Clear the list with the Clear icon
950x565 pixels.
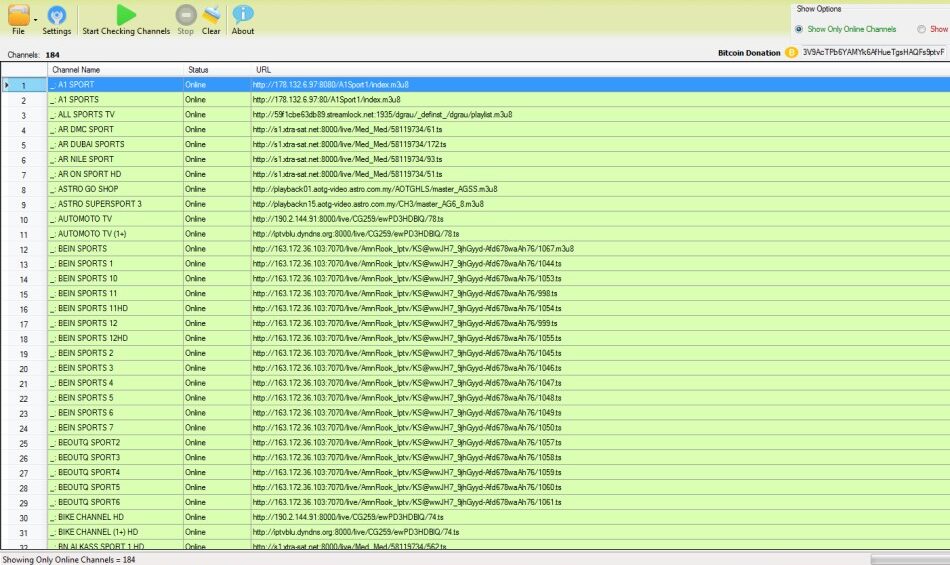coord(211,15)
